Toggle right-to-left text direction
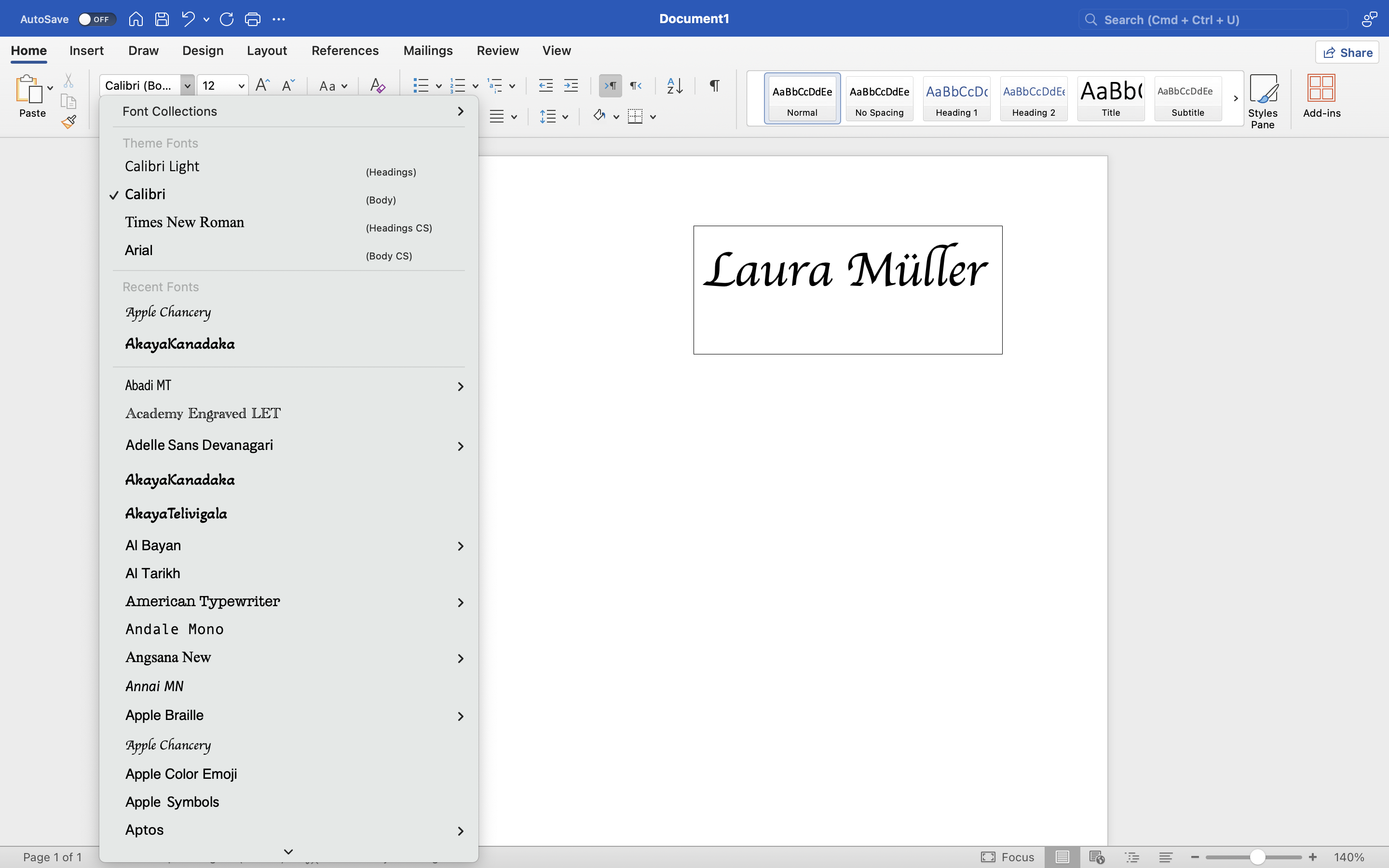Screen dimensions: 1389x868 coord(636,85)
